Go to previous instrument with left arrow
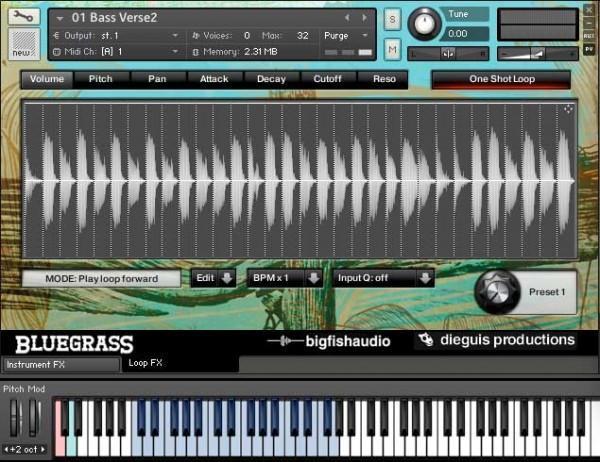This screenshot has height=462, width=600. click(347, 17)
